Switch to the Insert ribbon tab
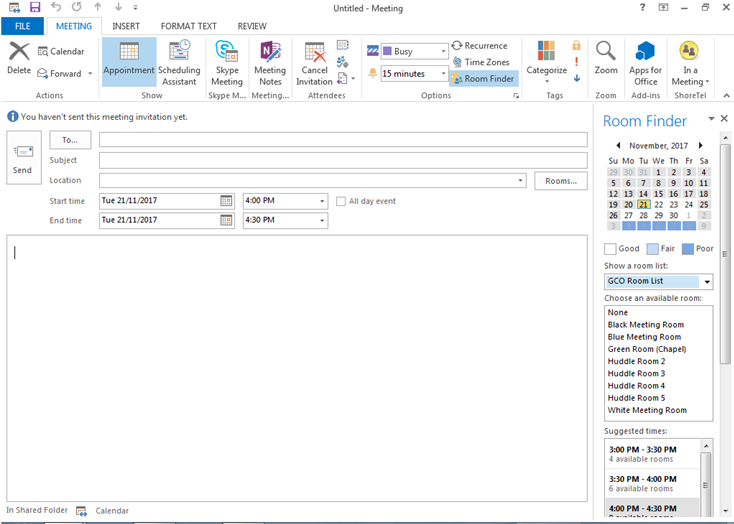The image size is (734, 524). 126,26
